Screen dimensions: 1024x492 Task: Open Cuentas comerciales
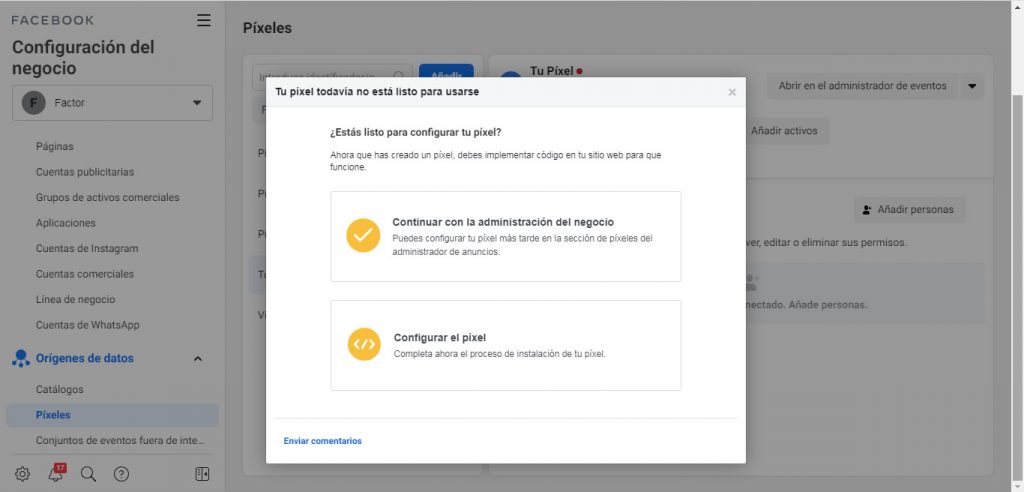(85, 274)
